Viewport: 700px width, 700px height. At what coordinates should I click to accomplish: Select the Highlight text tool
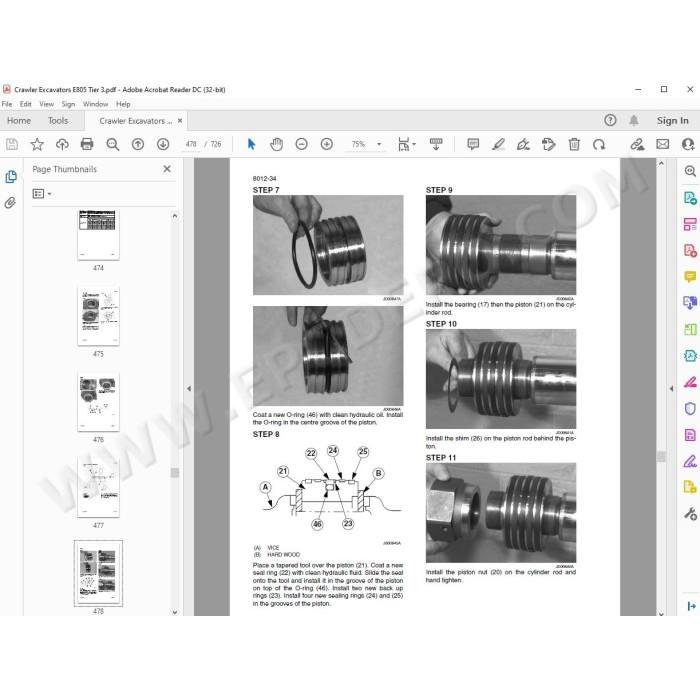[x=498, y=144]
